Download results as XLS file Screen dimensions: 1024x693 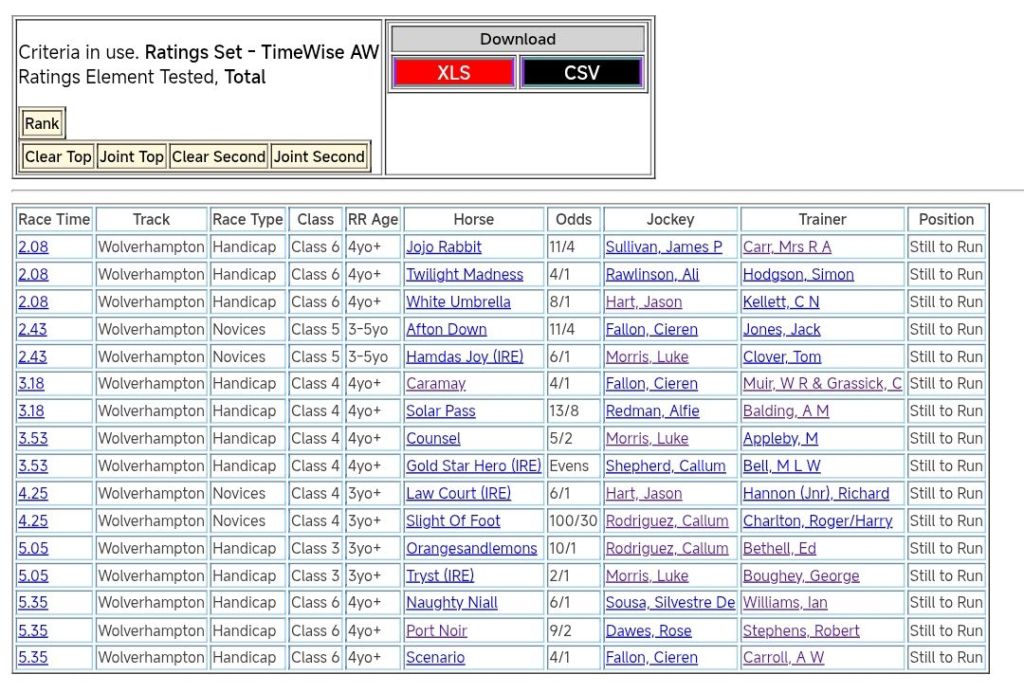pyautogui.click(x=453, y=73)
